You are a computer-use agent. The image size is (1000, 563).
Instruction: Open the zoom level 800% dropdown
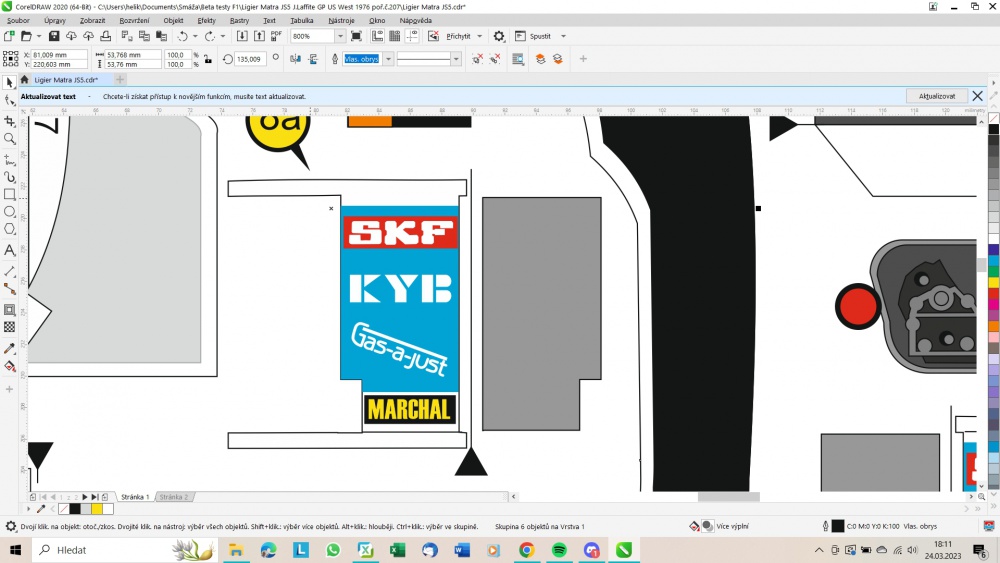[340, 36]
